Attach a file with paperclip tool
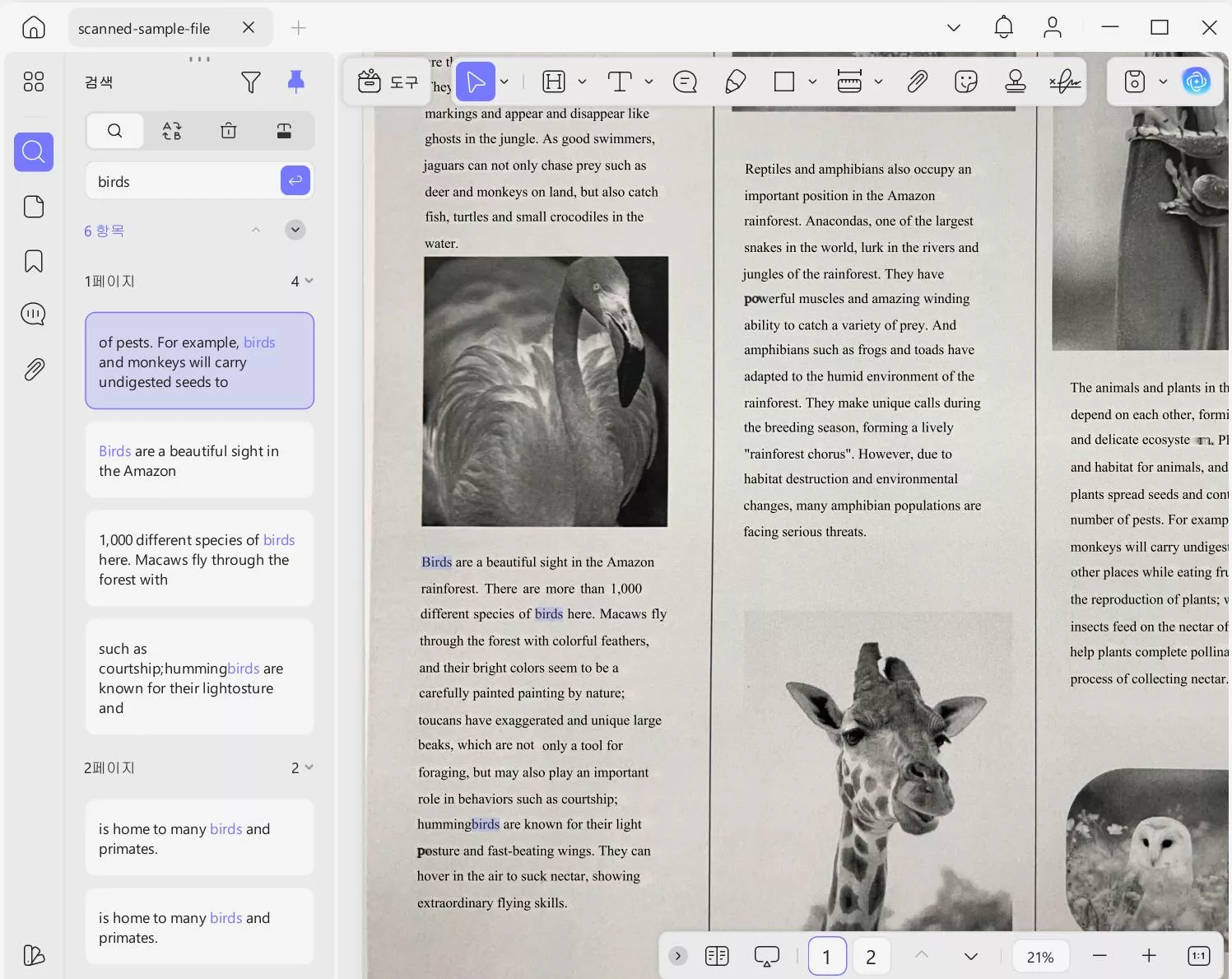 click(x=918, y=82)
